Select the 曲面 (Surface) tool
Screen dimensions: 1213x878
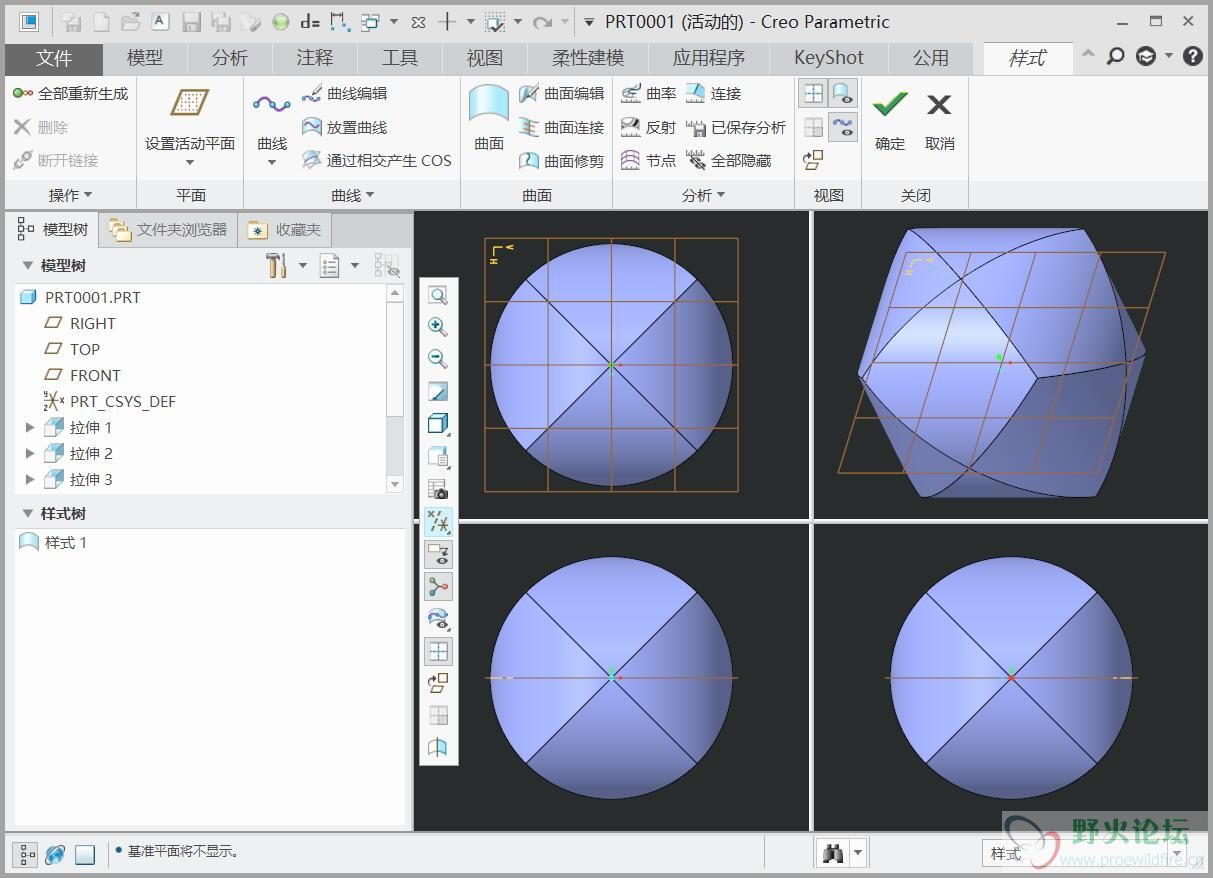489,118
